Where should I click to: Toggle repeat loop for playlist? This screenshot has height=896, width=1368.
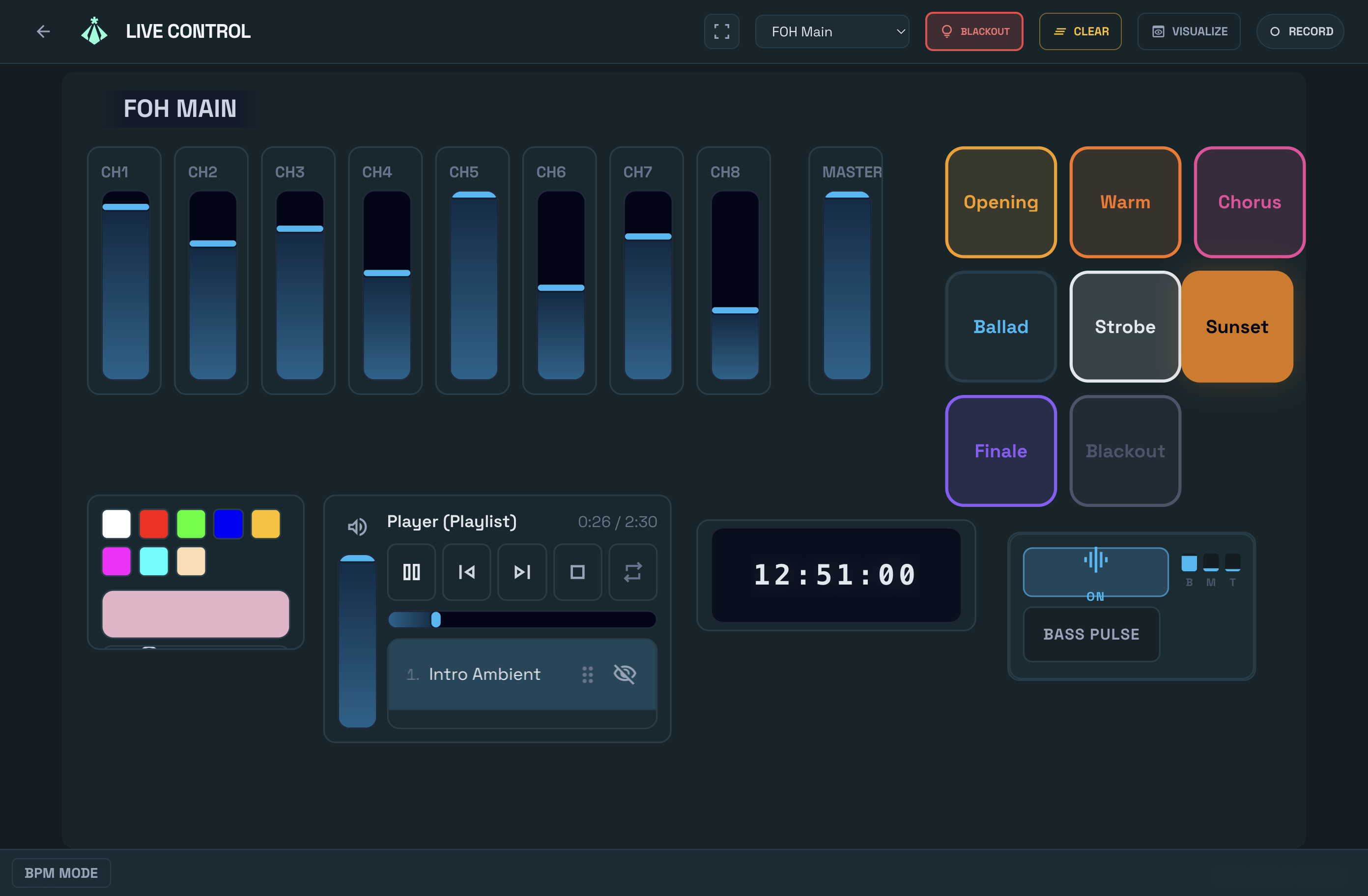tap(633, 572)
